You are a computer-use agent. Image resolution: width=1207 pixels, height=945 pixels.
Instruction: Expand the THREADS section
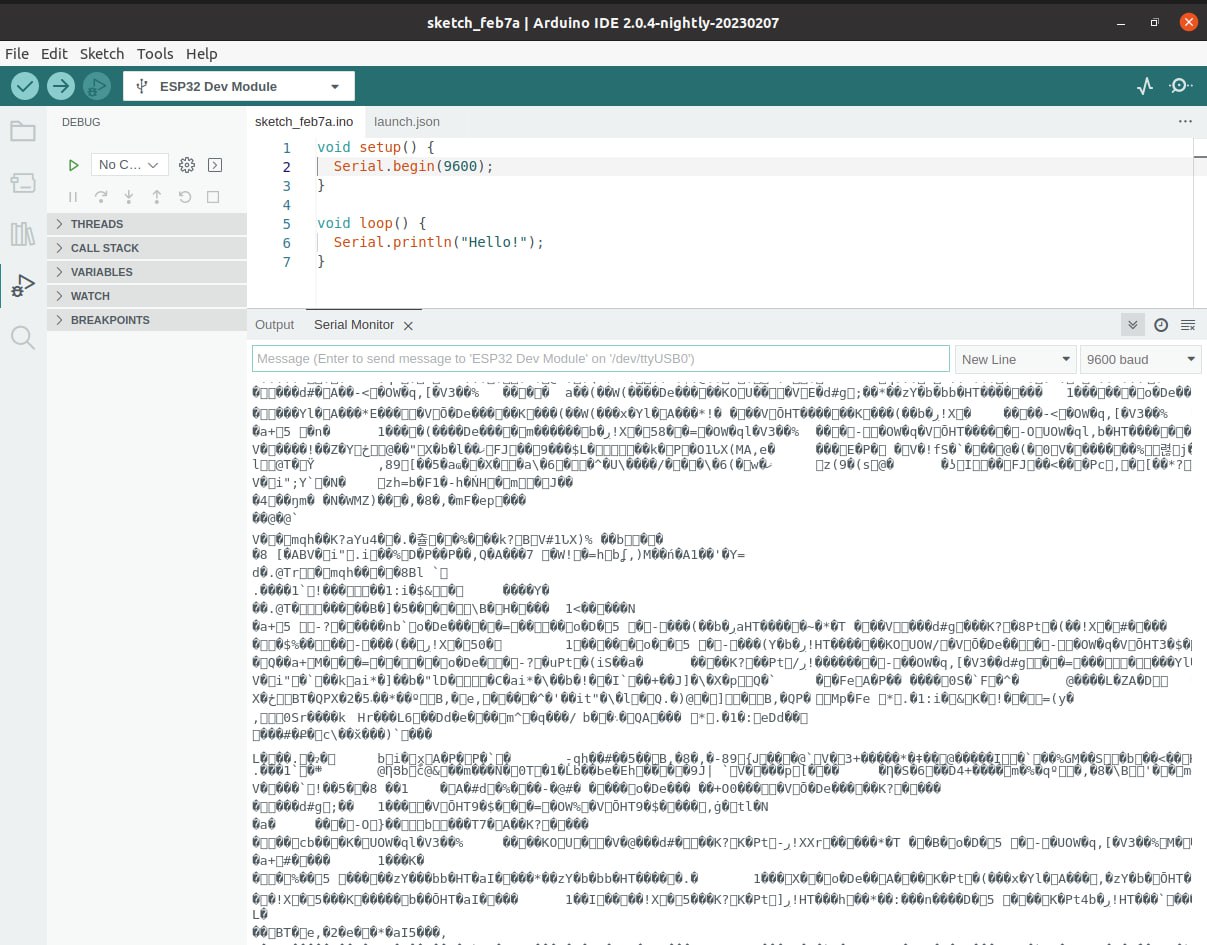147,224
